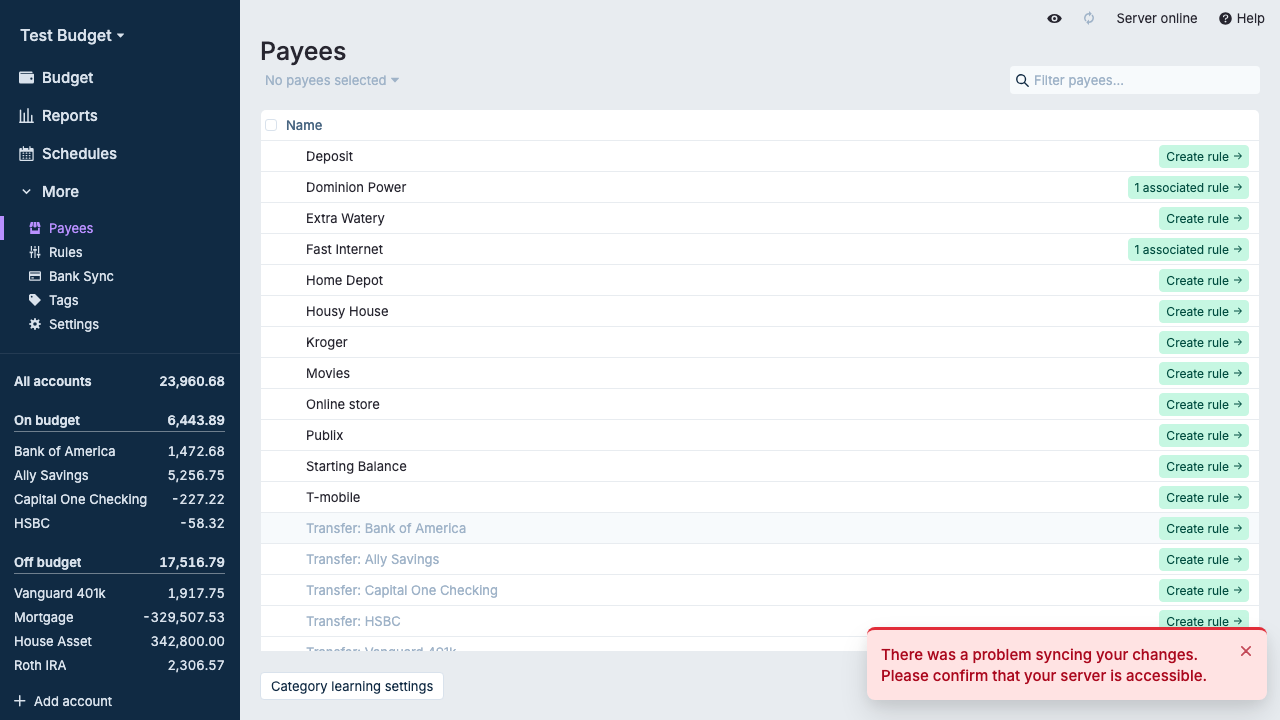
Task: Click the Tags icon in sidebar
Action: pos(35,300)
